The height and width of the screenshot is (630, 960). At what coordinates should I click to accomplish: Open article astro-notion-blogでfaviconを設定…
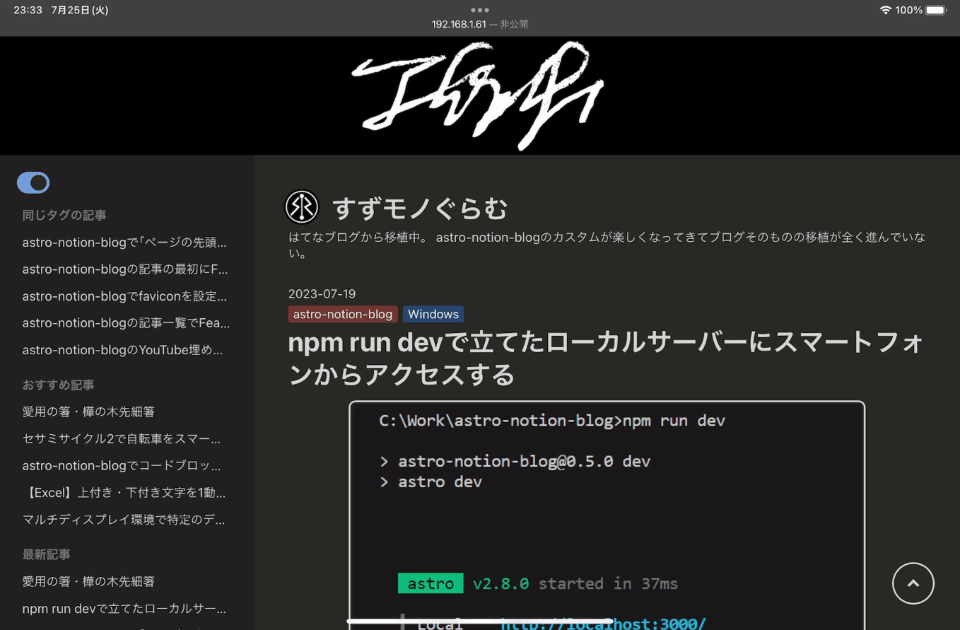click(124, 296)
